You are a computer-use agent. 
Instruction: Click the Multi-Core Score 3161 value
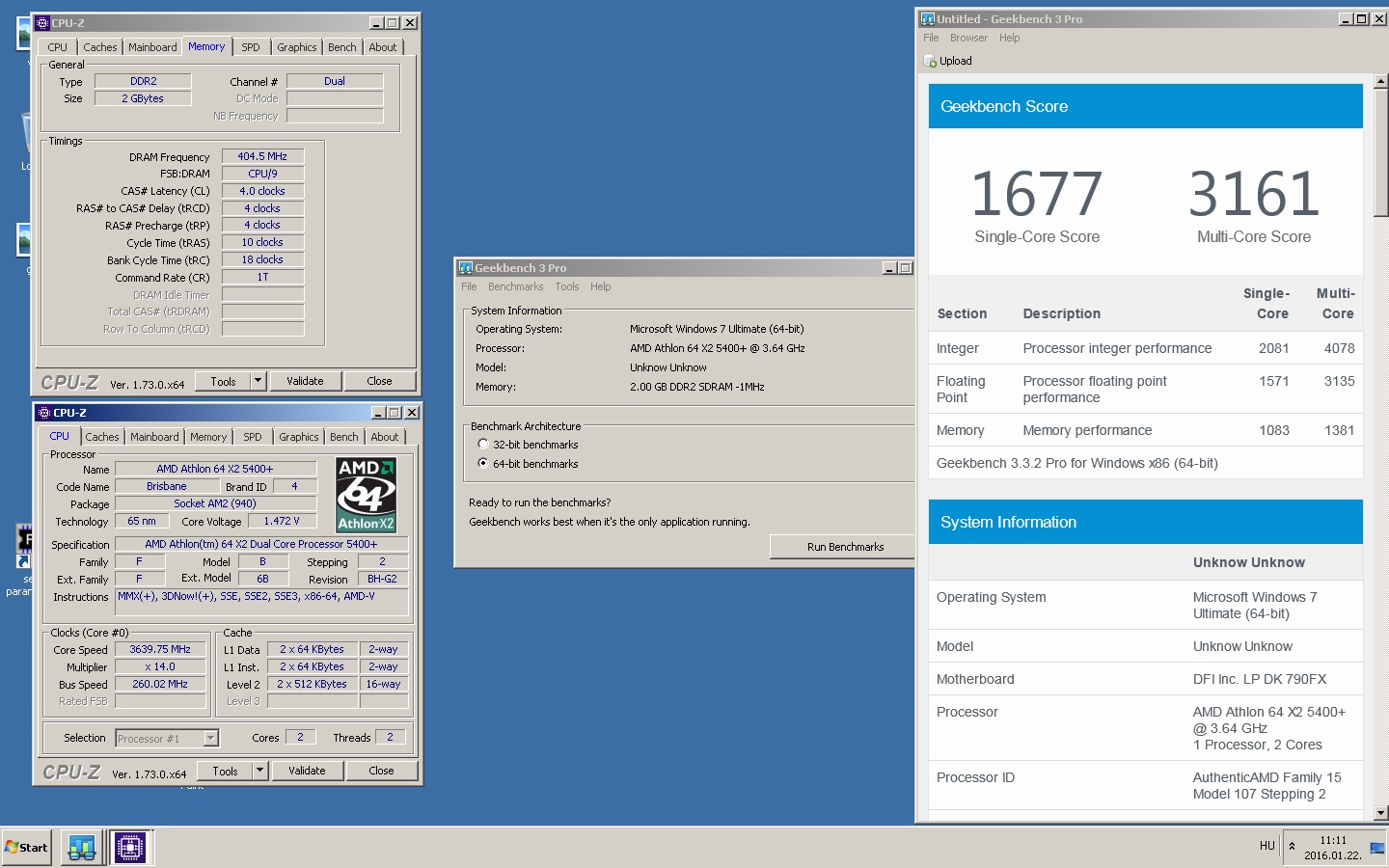coord(1254,194)
